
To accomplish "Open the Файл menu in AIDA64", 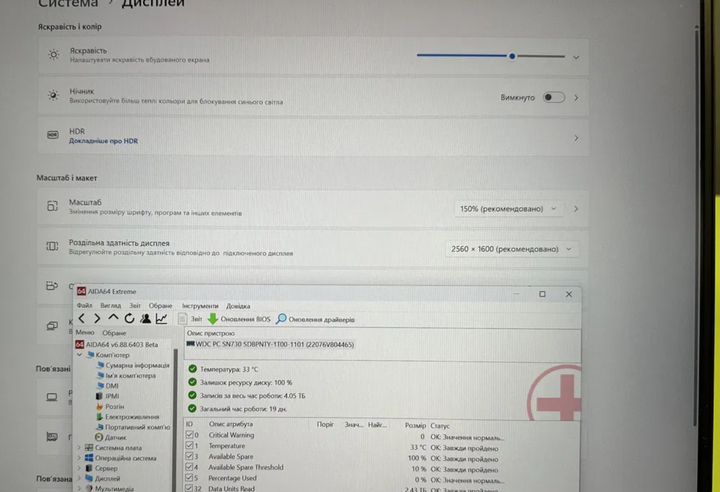I will (x=84, y=305).
